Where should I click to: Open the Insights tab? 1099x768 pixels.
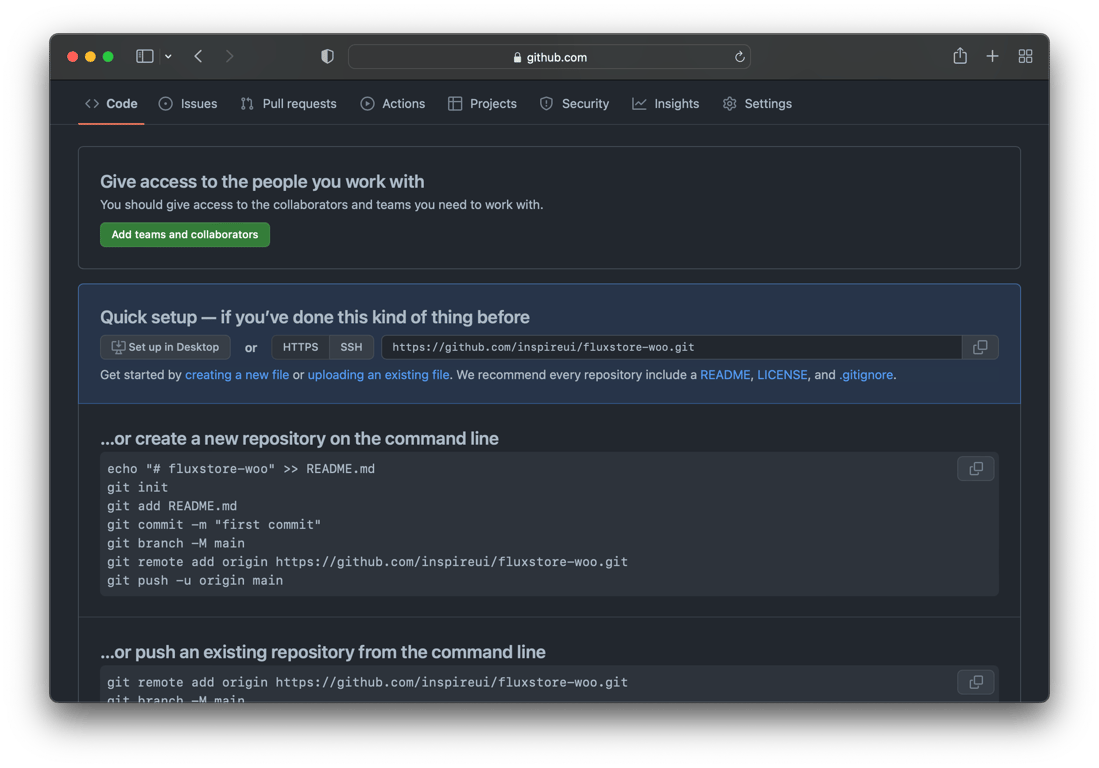(x=666, y=104)
